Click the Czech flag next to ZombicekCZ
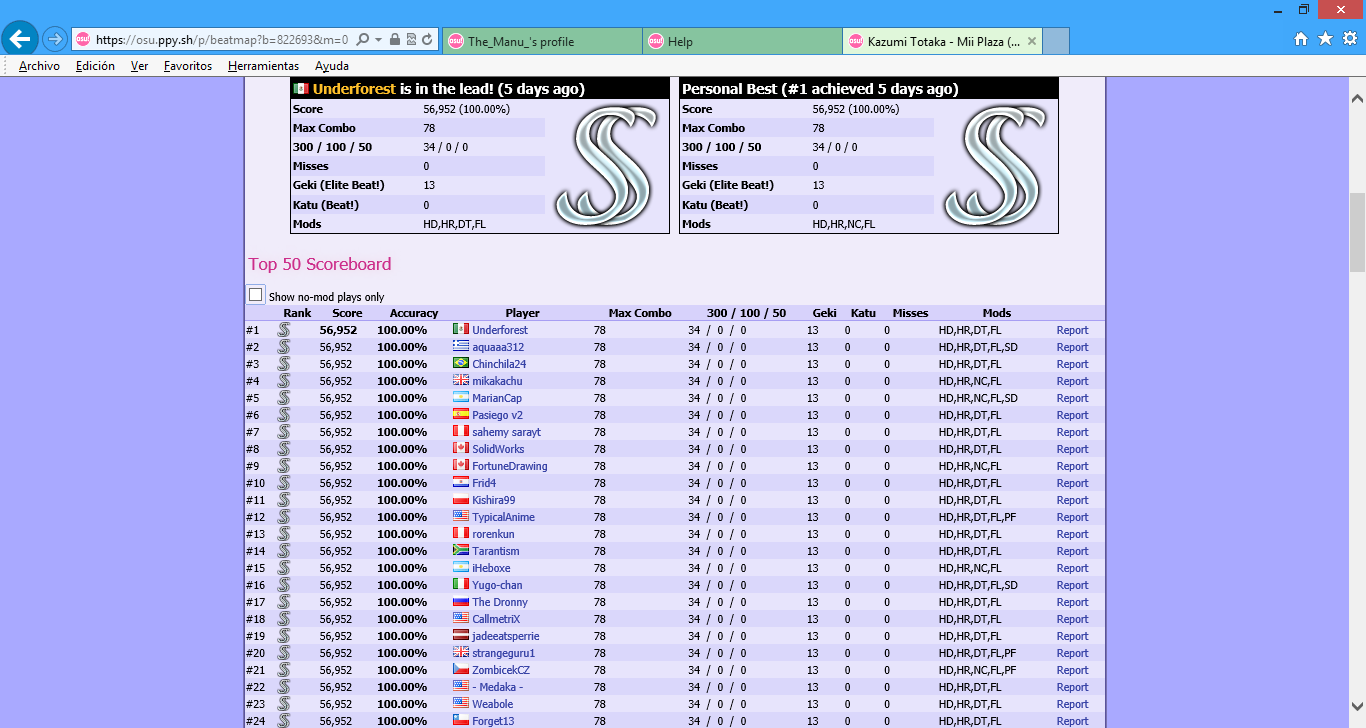Viewport: 1366px width, 728px height. pyautogui.click(x=461, y=669)
